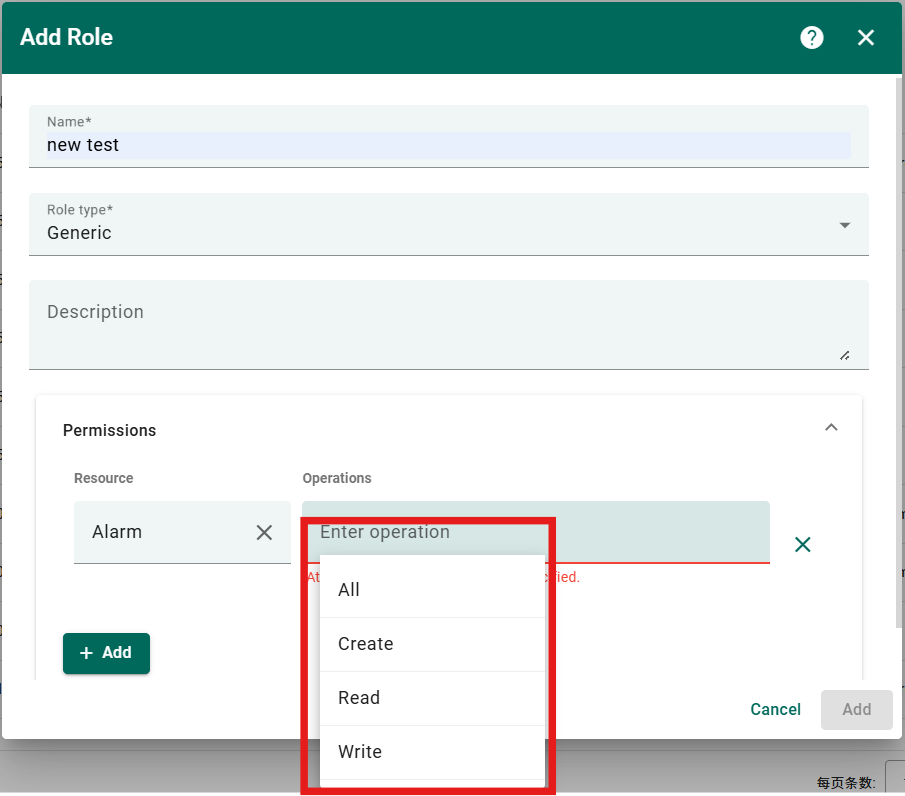Screen dimensions: 905x796
Task: Open the help icon in dialog header
Action: coord(811,38)
